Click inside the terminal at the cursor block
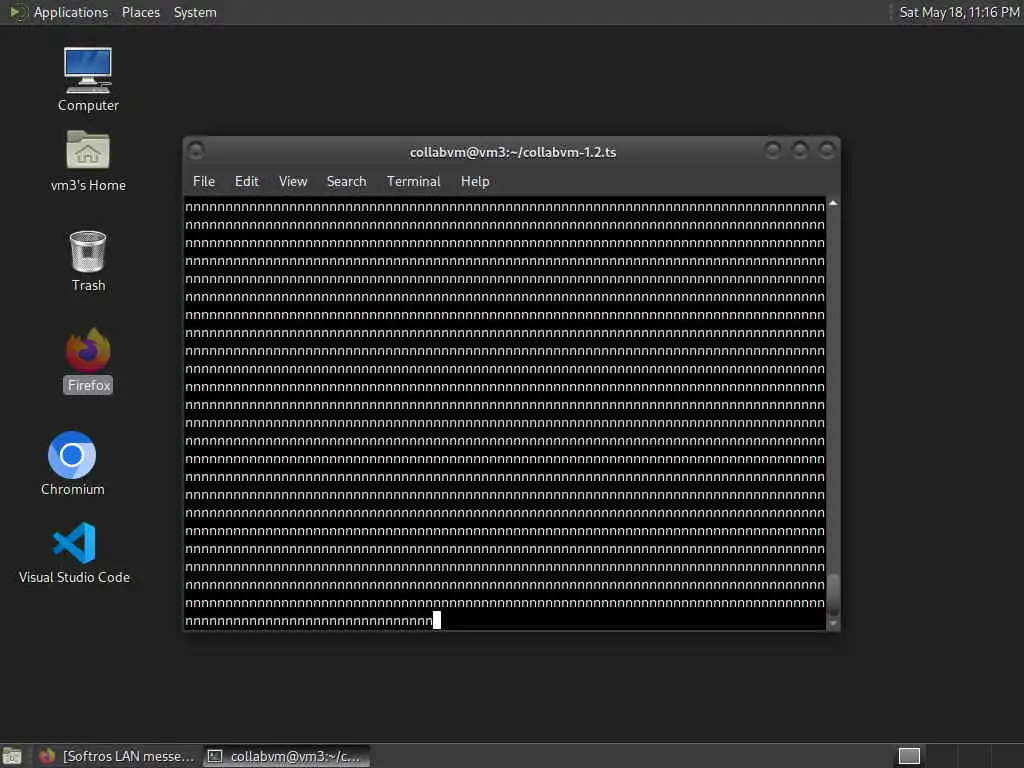Screen dimensions: 1024x768 (x=437, y=620)
